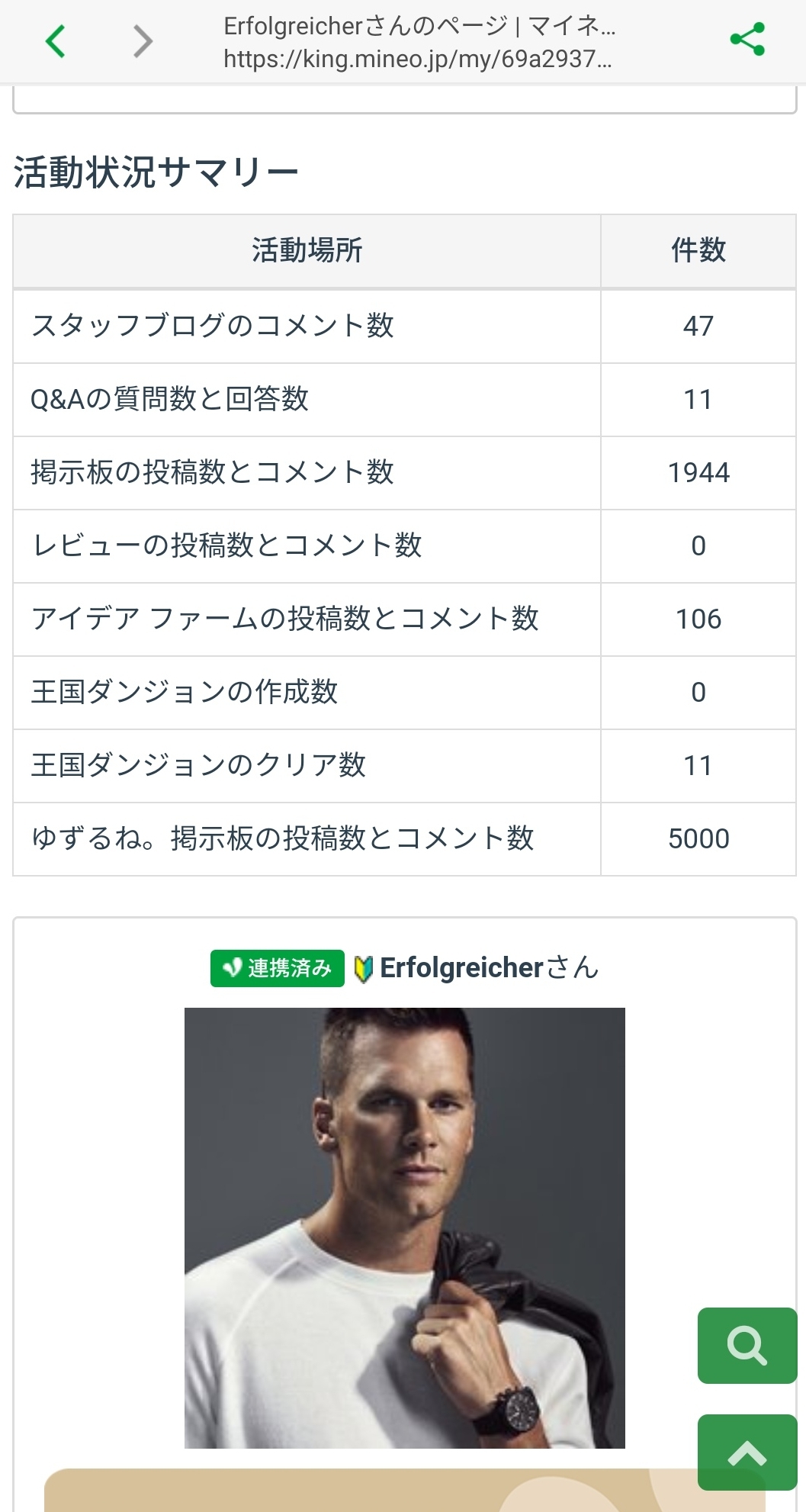Tap the 5000 ゆずるね count
Image resolution: width=806 pixels, height=1512 pixels.
coord(698,838)
